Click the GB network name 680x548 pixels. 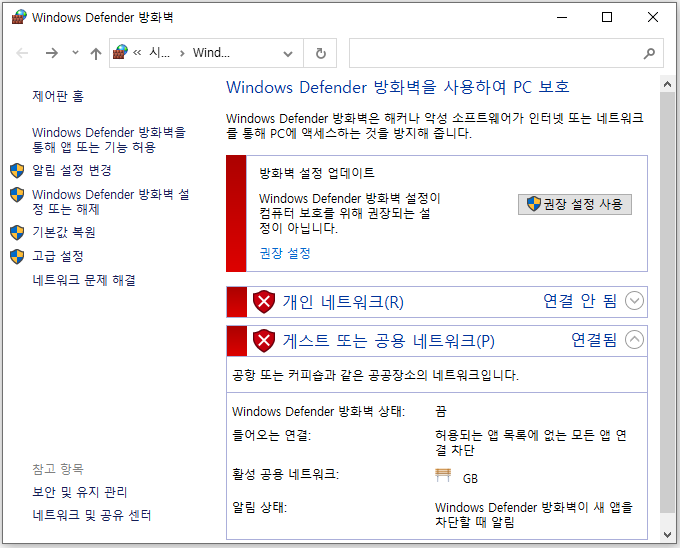470,479
